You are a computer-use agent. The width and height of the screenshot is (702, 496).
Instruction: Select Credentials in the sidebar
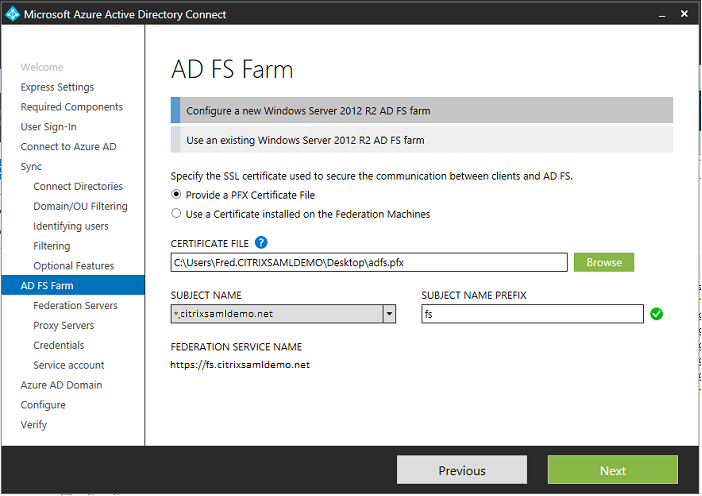click(x=58, y=345)
